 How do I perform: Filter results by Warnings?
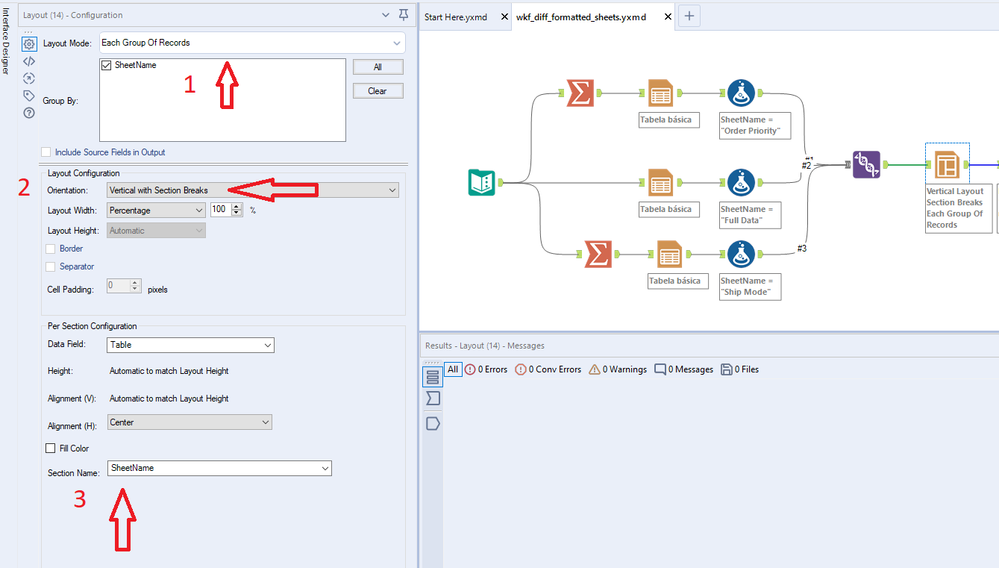(x=617, y=369)
